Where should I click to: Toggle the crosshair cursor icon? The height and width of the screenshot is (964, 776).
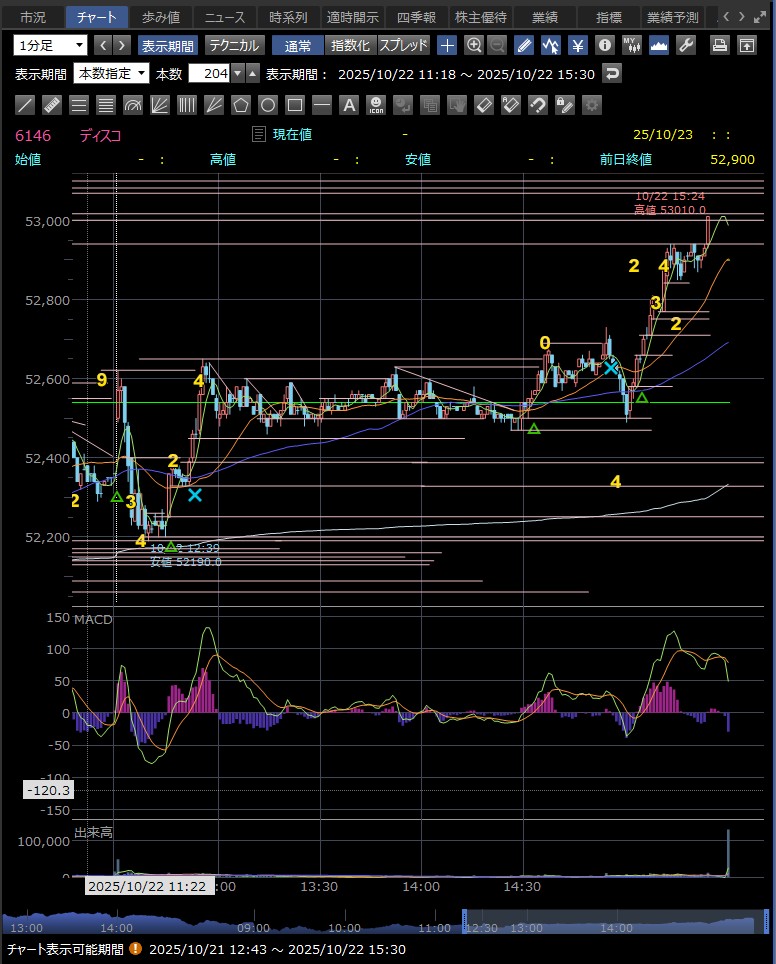coord(447,45)
